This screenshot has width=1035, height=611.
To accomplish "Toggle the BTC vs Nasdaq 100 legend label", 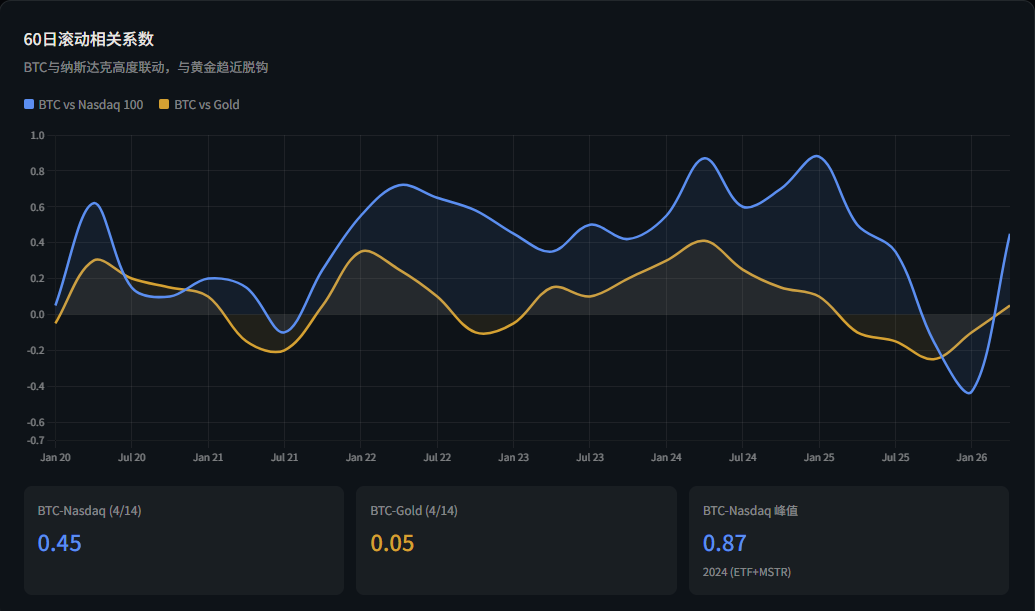I will click(90, 104).
